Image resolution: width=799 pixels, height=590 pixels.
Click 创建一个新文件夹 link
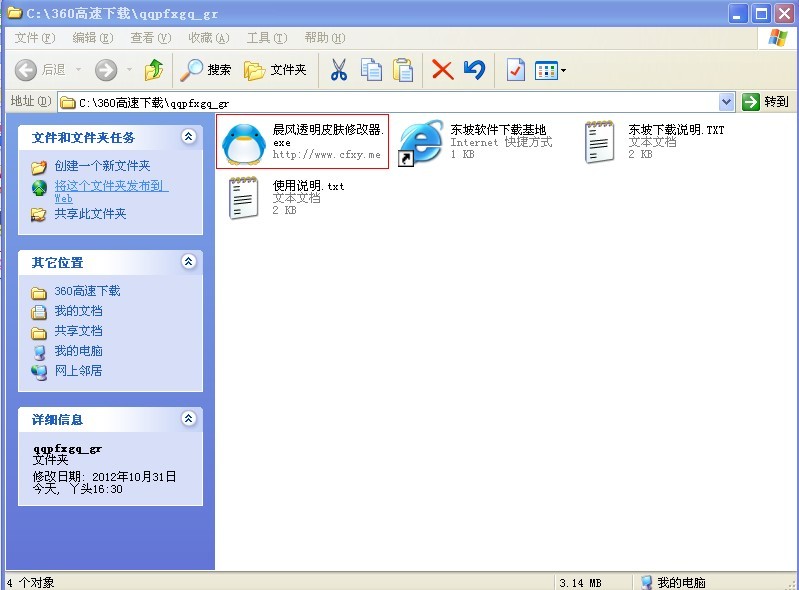click(x=102, y=166)
